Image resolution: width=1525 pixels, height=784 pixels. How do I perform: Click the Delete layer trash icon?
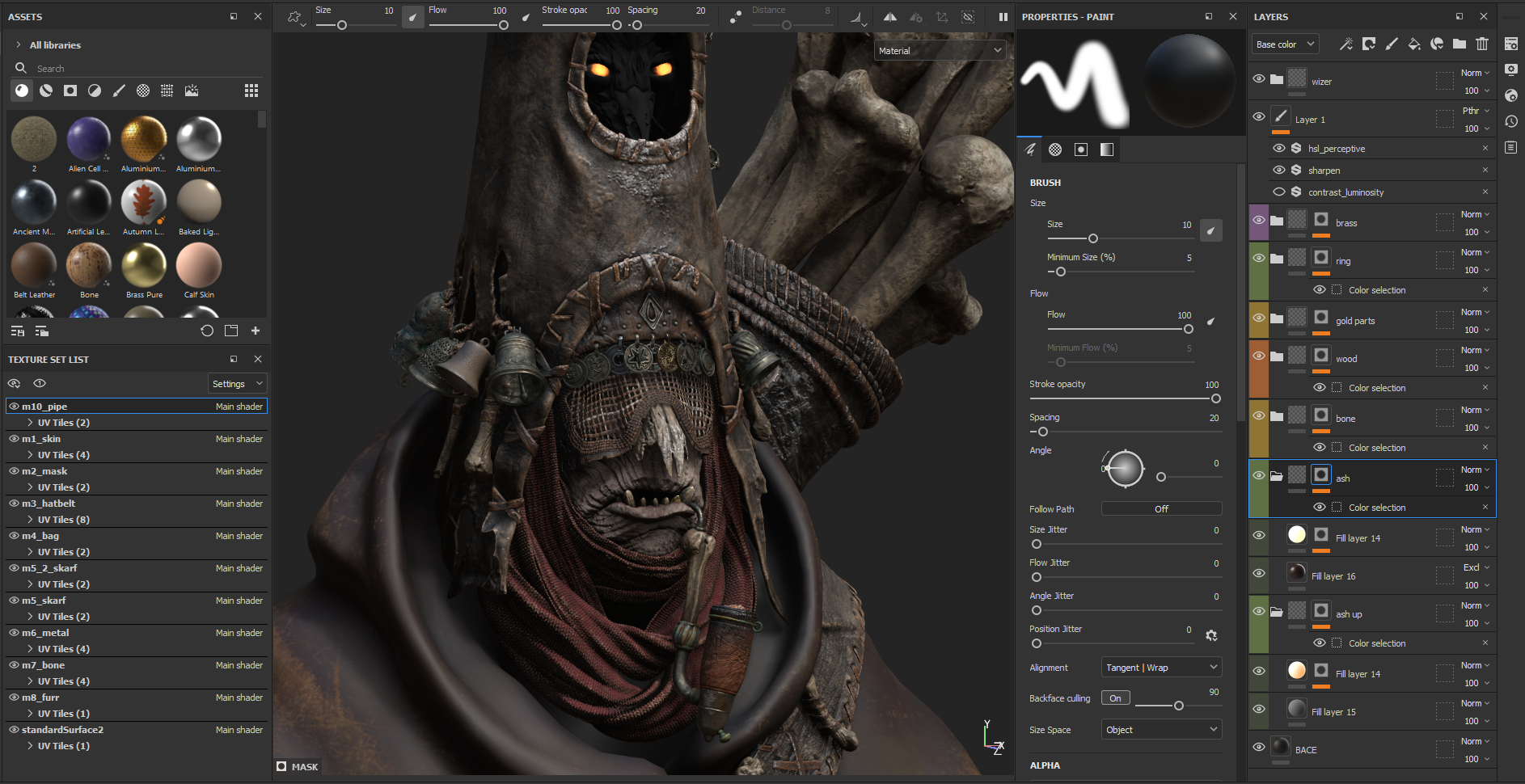(1482, 44)
